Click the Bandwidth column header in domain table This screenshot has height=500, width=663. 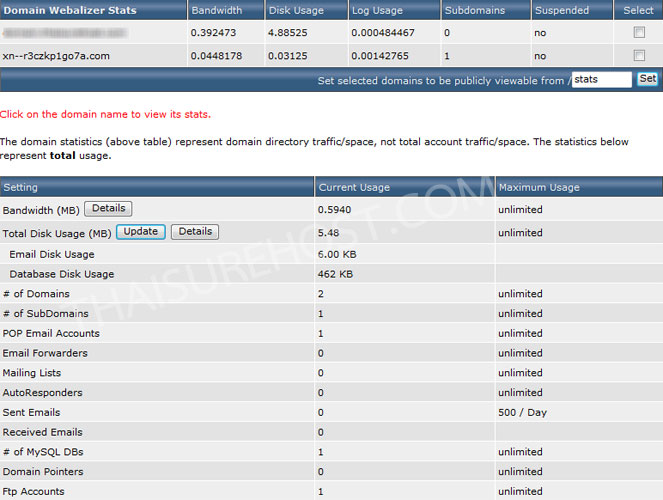click(216, 10)
